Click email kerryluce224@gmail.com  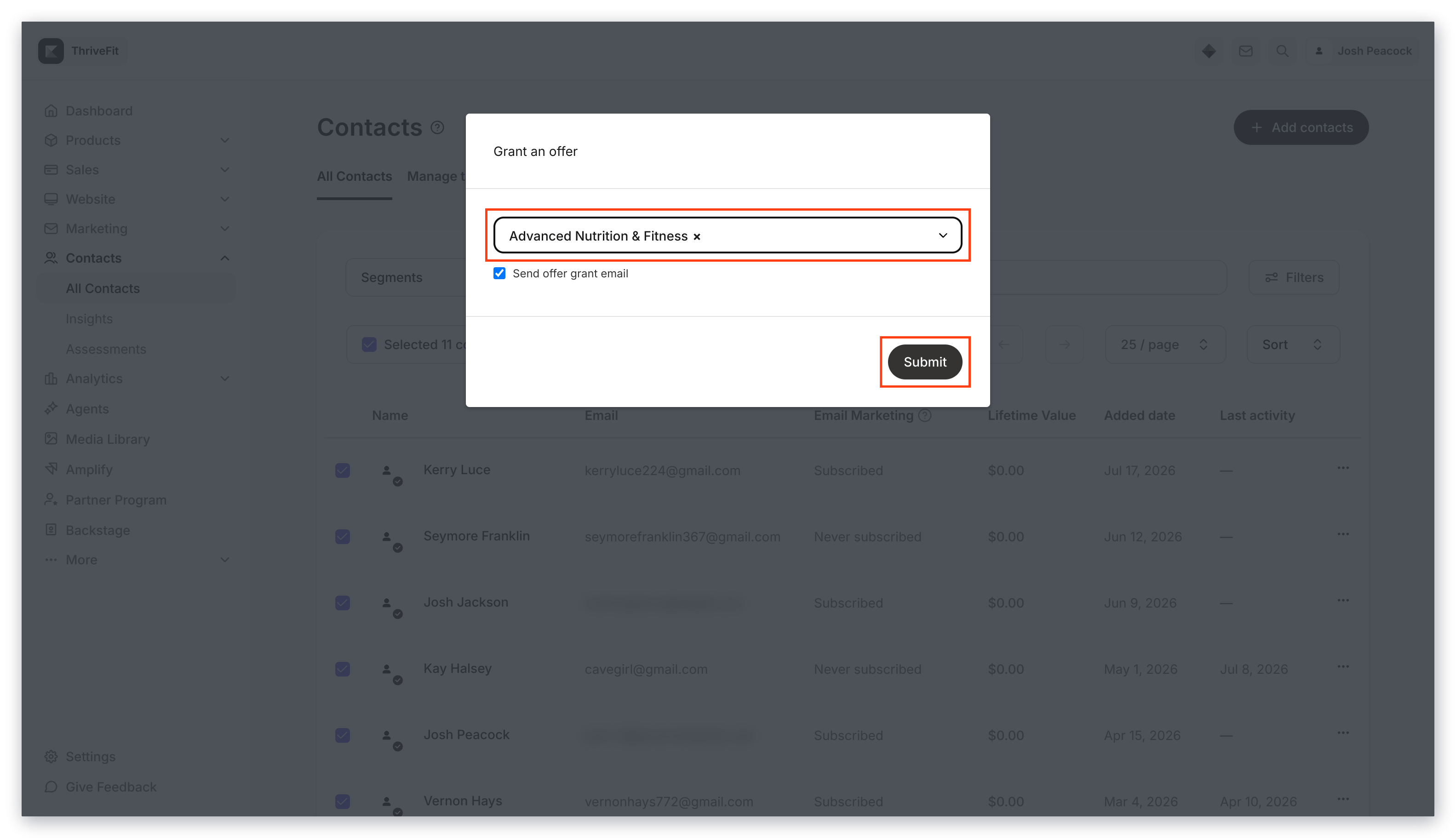click(662, 470)
